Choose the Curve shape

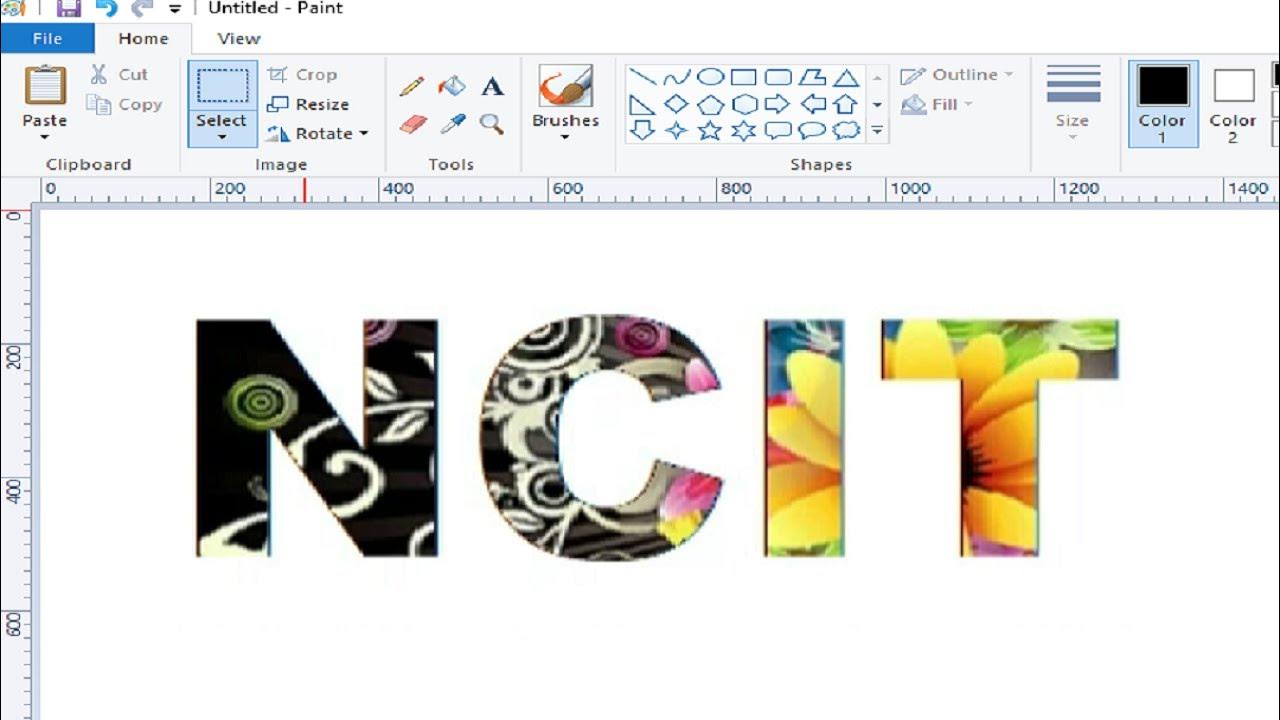point(676,78)
